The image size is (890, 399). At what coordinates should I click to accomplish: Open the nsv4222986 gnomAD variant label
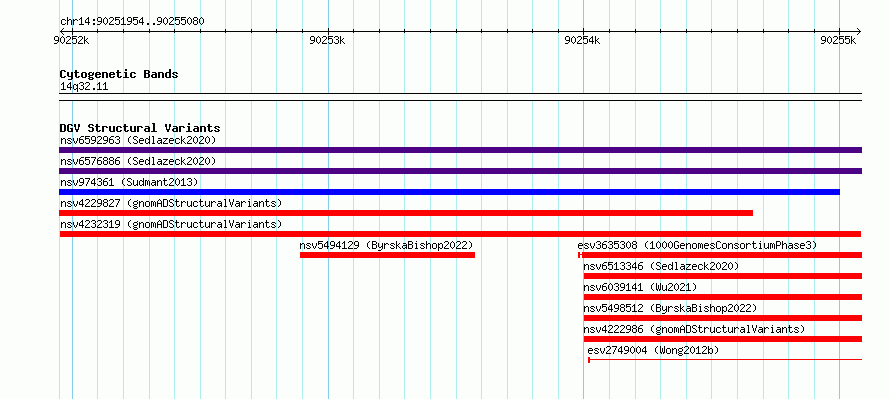point(694,329)
